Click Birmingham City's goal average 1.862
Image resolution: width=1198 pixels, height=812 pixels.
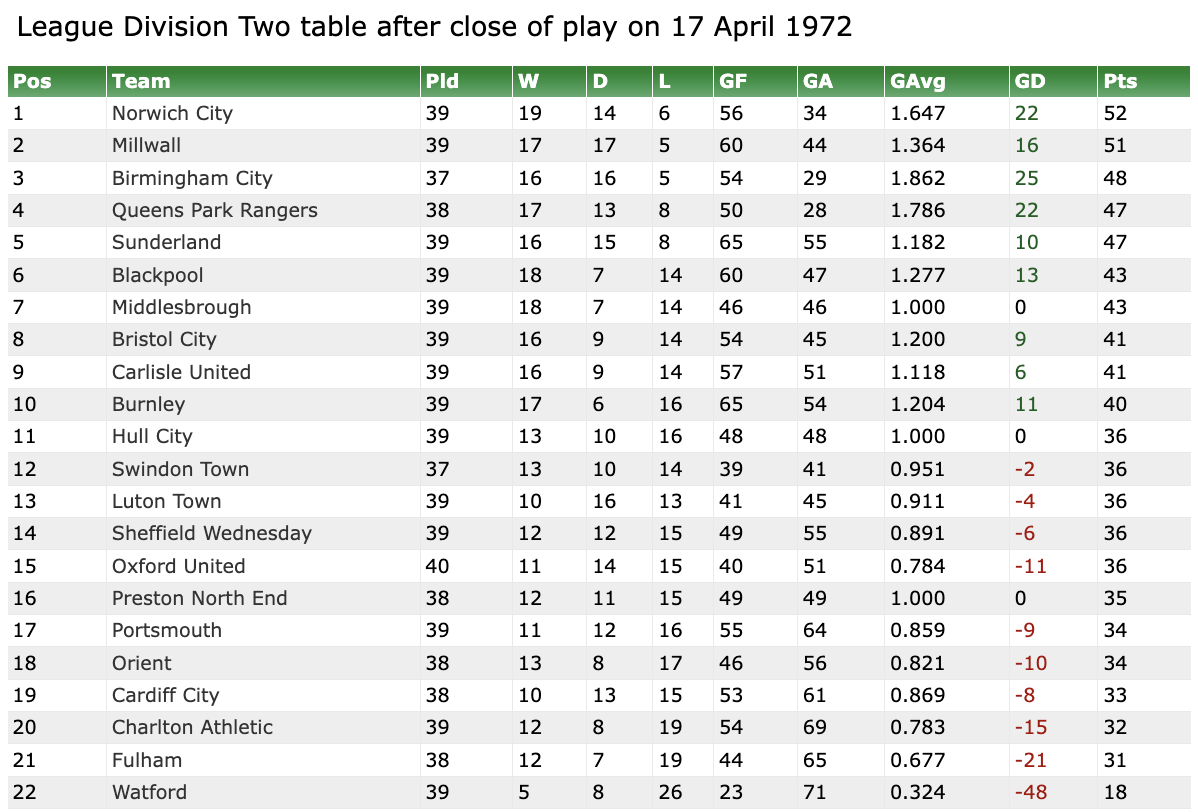click(x=917, y=178)
